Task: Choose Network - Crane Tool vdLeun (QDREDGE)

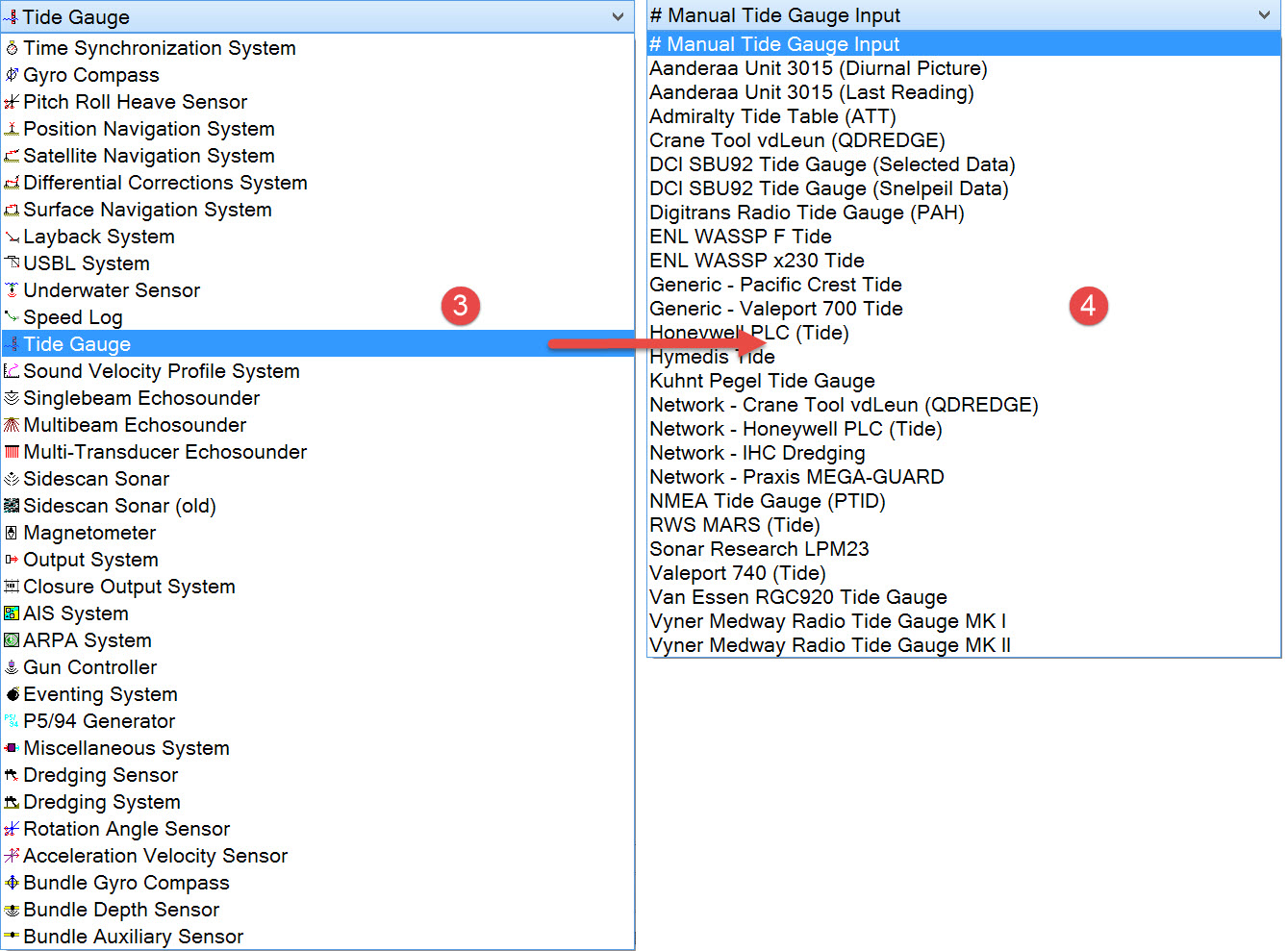Action: 964,405
